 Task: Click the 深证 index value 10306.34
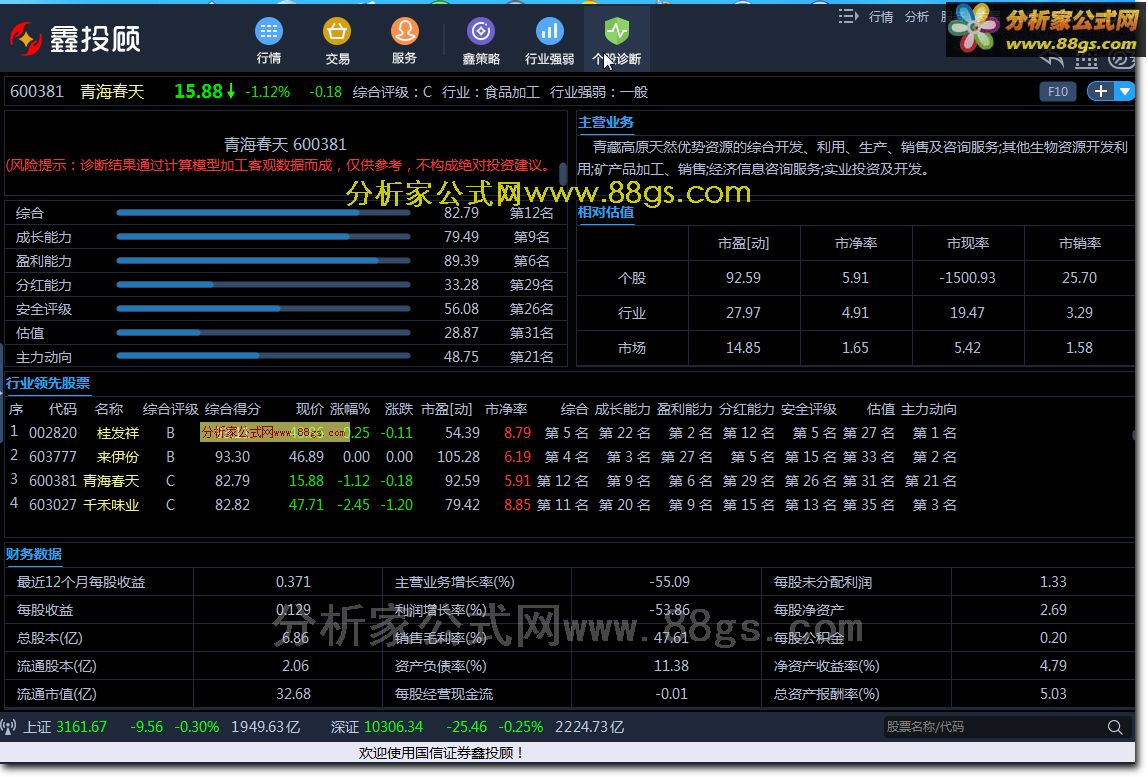tap(393, 727)
